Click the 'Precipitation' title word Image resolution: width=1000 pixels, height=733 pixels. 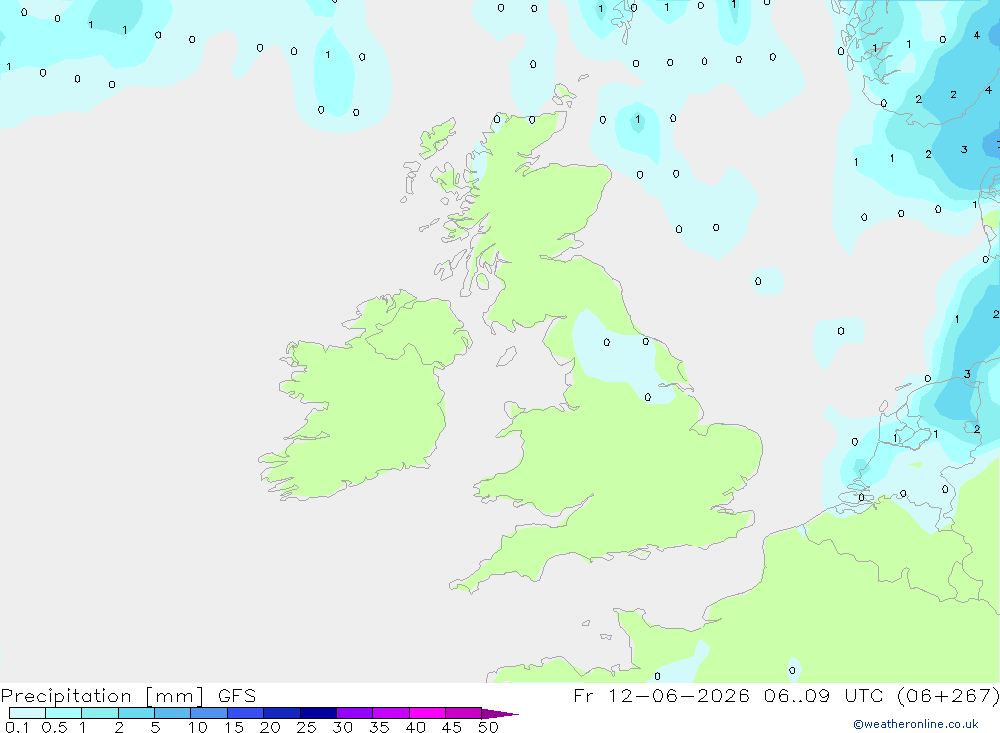66,696
